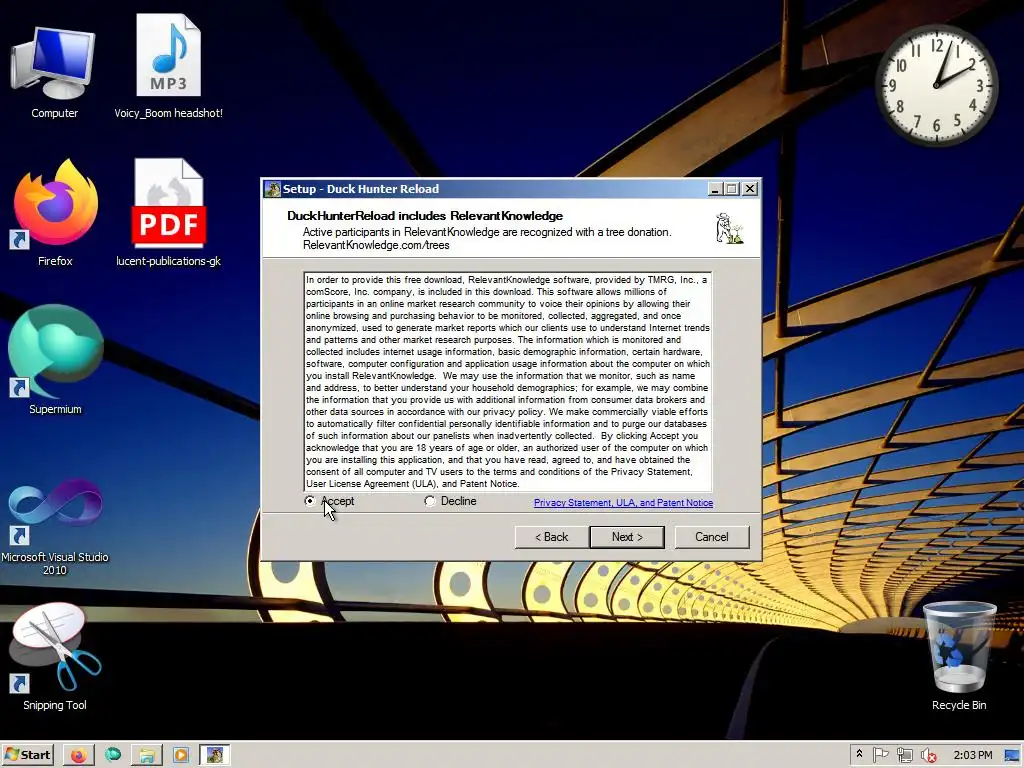This screenshot has height=768, width=1024.
Task: Click the Duck Hunter setup taskbar button
Action: click(215, 755)
